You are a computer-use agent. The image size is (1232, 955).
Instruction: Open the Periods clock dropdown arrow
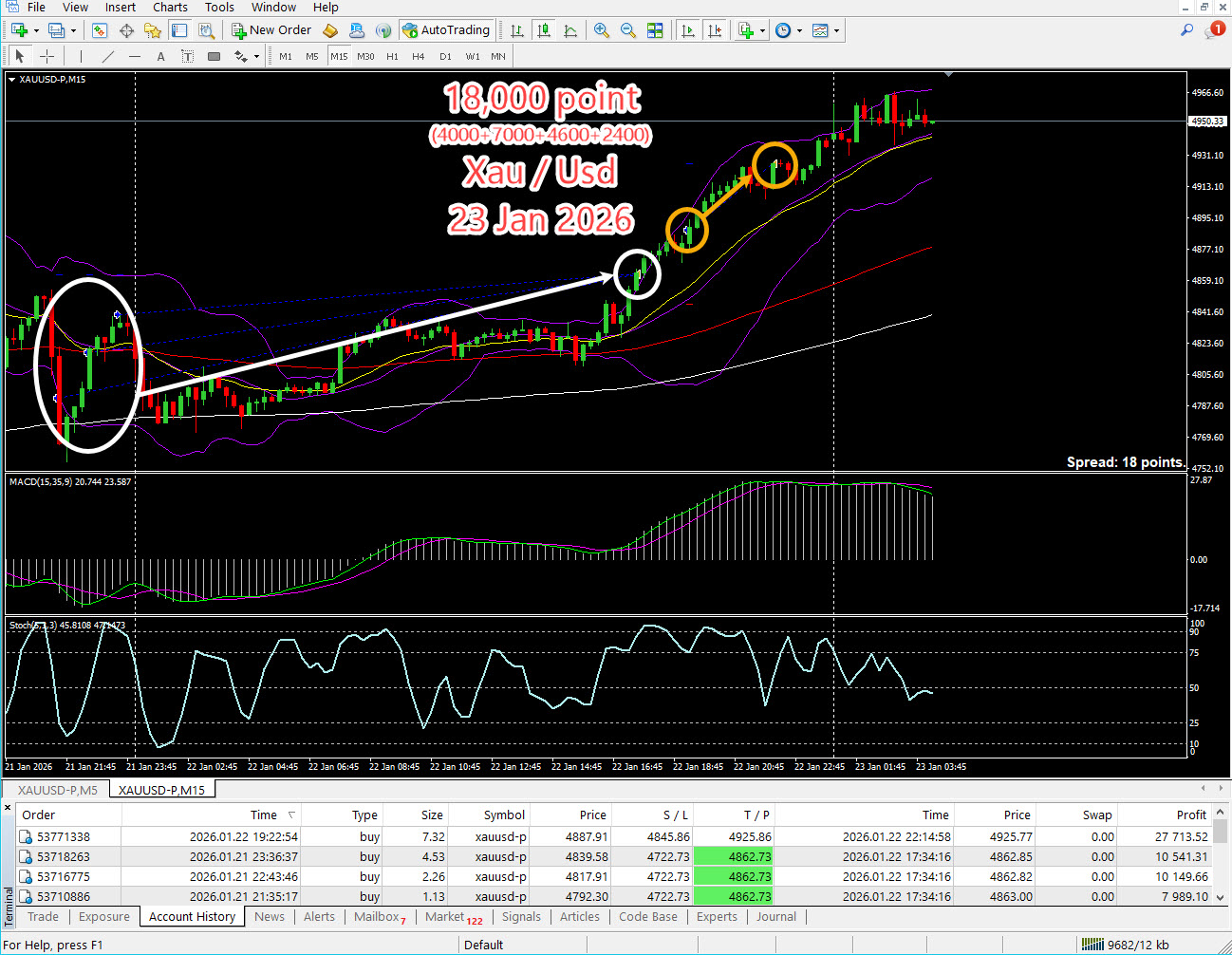tap(799, 30)
